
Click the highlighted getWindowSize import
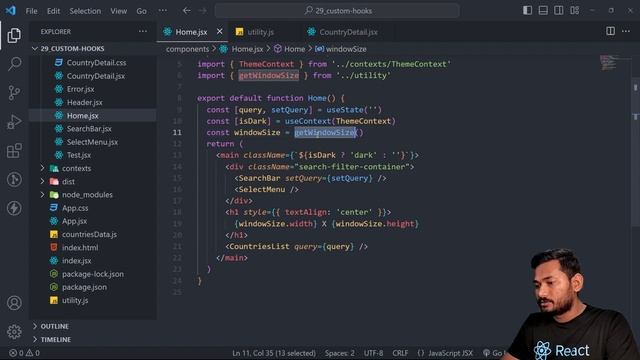pyautogui.click(x=269, y=76)
